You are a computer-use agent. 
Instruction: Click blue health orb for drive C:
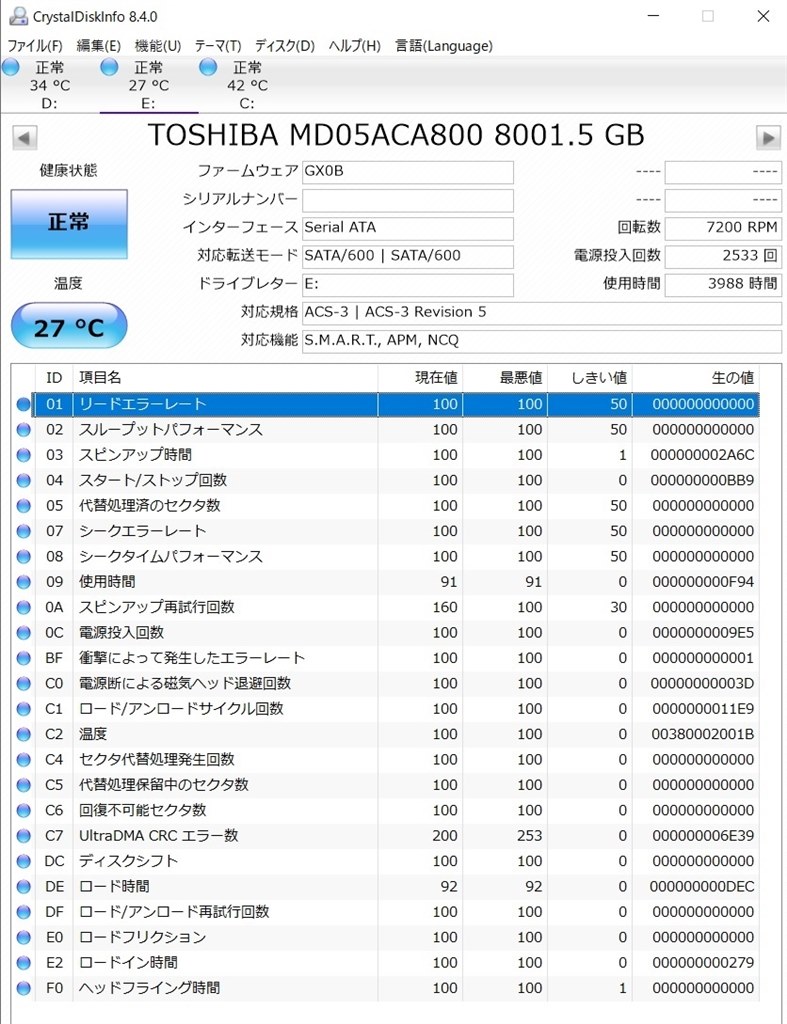pyautogui.click(x=208, y=67)
